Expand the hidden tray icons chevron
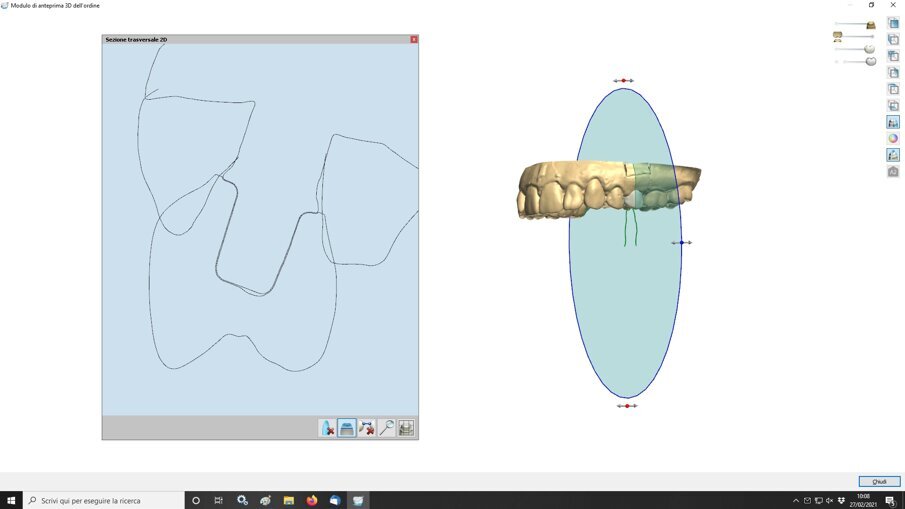The width and height of the screenshot is (905, 509). tap(796, 500)
